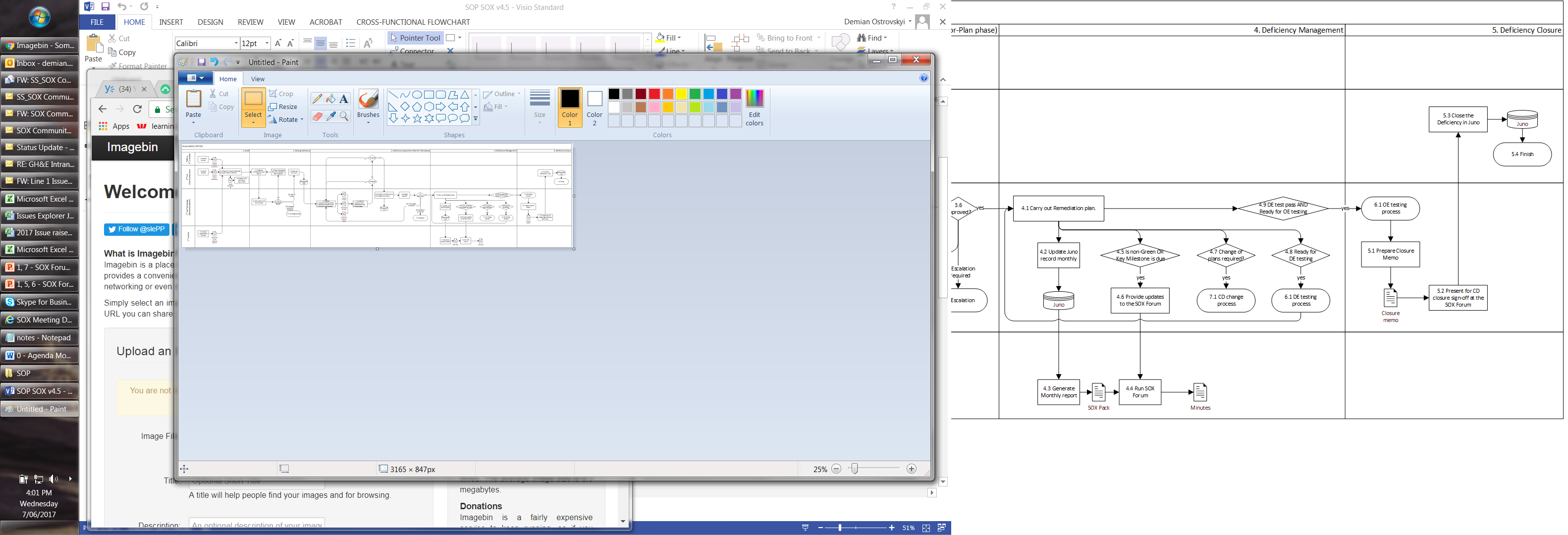Click Paint's zoom slider handle
The image size is (1568, 535).
(855, 469)
